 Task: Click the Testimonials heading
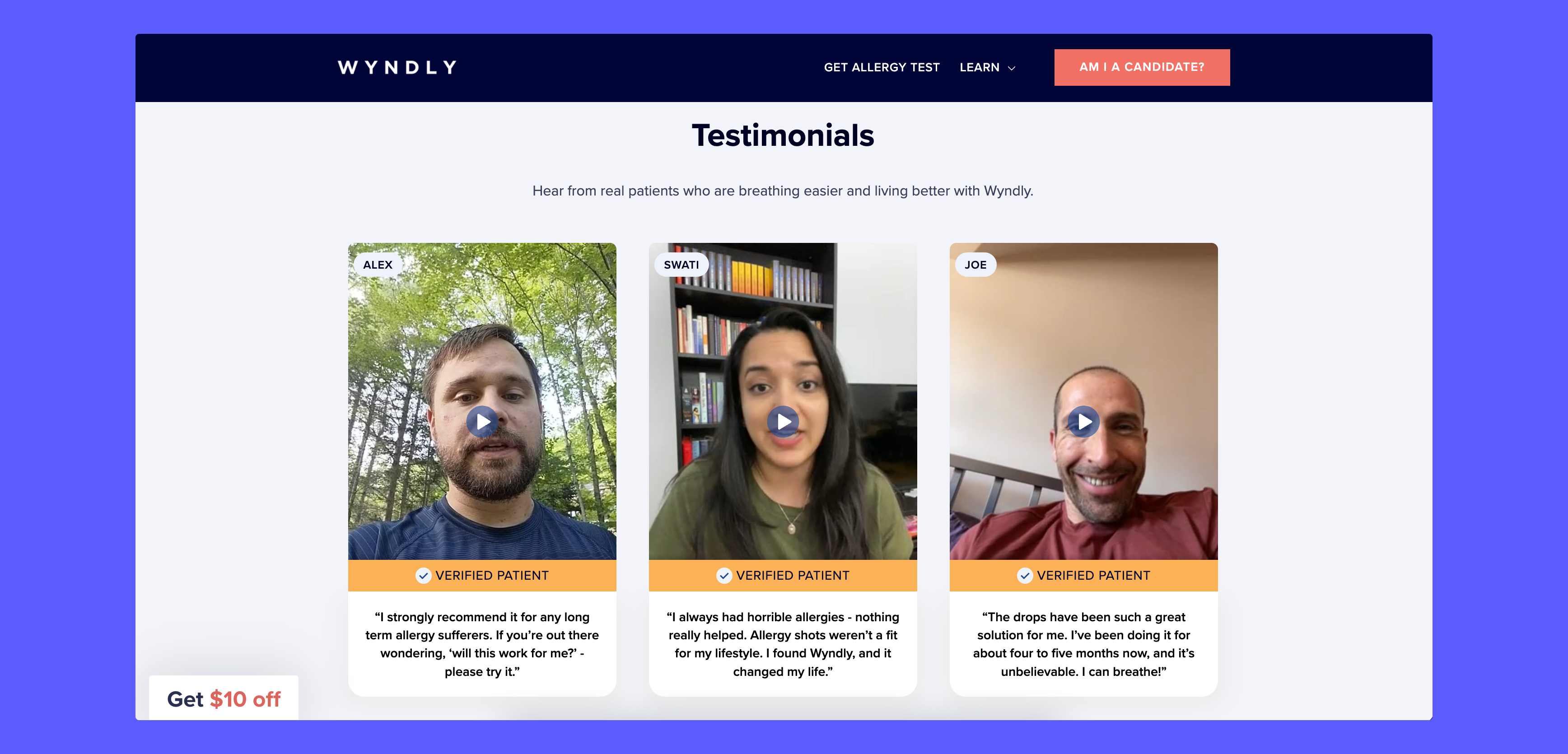click(x=783, y=135)
